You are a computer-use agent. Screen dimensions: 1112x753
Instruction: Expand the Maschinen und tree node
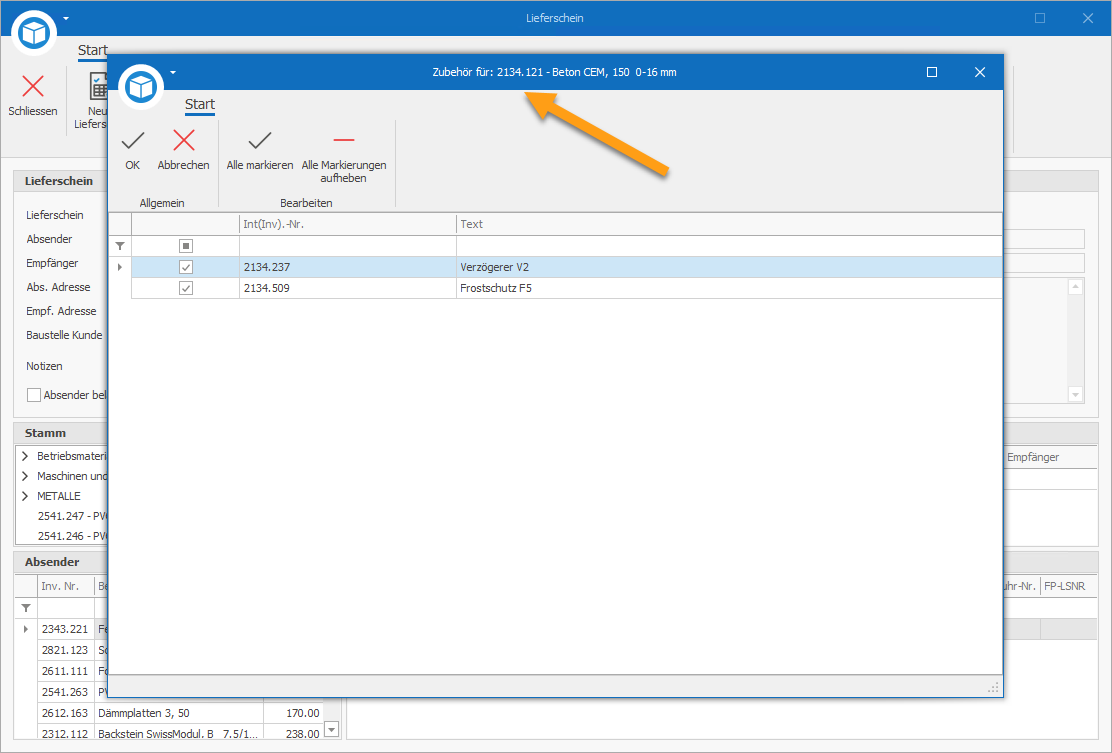point(25,476)
